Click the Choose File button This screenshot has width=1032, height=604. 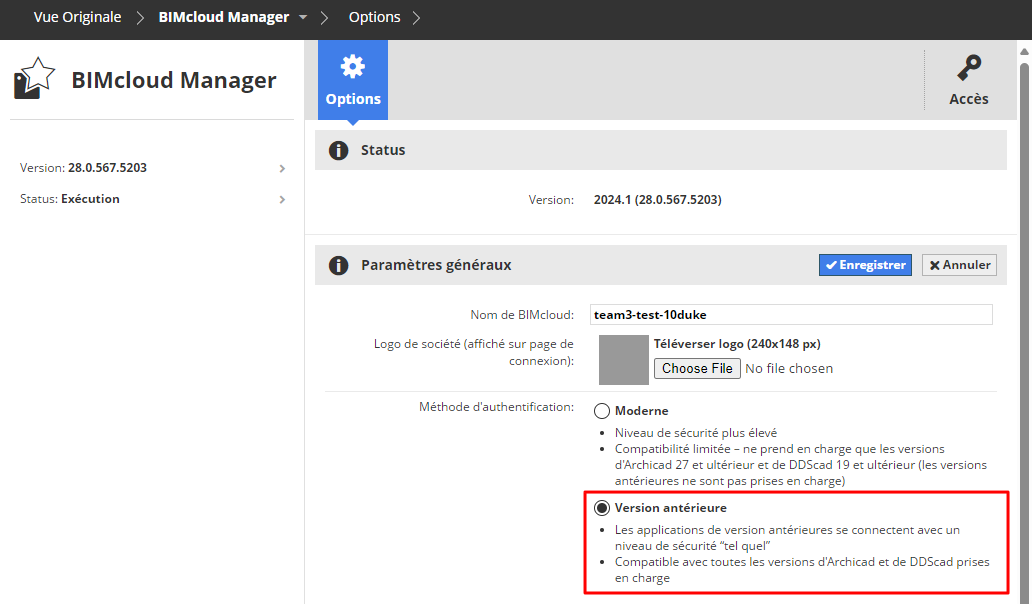pos(697,368)
